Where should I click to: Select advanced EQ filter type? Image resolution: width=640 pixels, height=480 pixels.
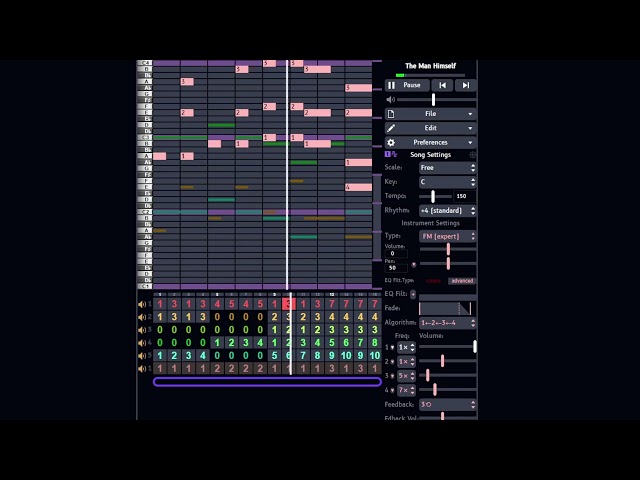[x=462, y=281]
